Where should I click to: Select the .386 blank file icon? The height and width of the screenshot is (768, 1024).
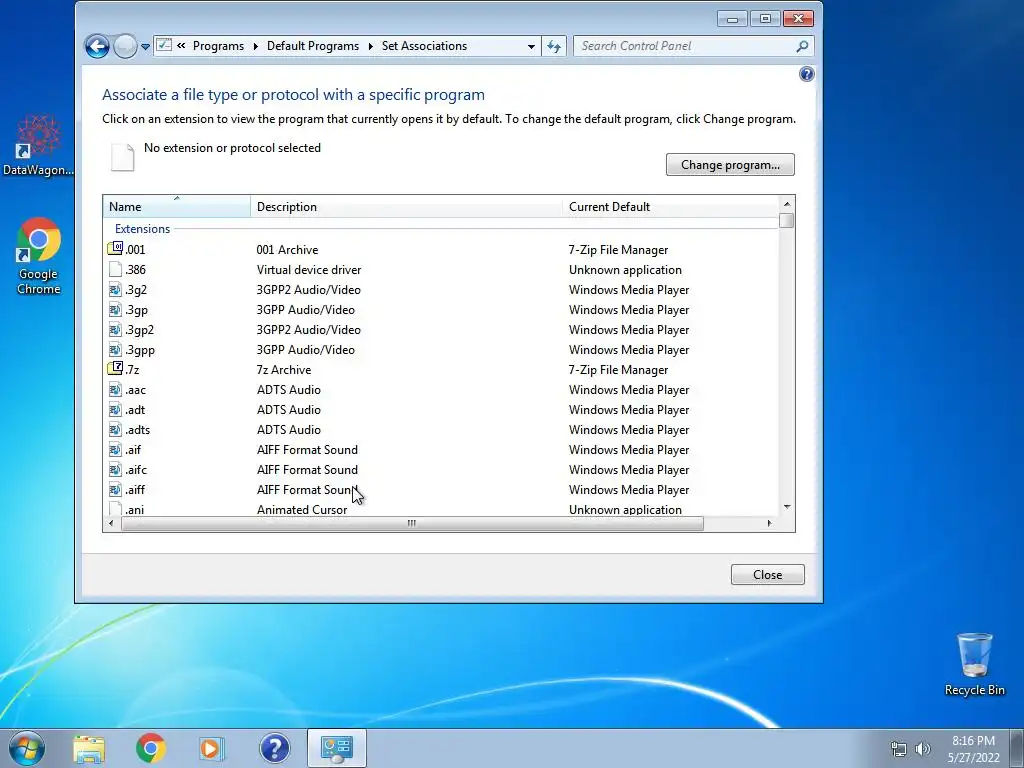point(116,269)
